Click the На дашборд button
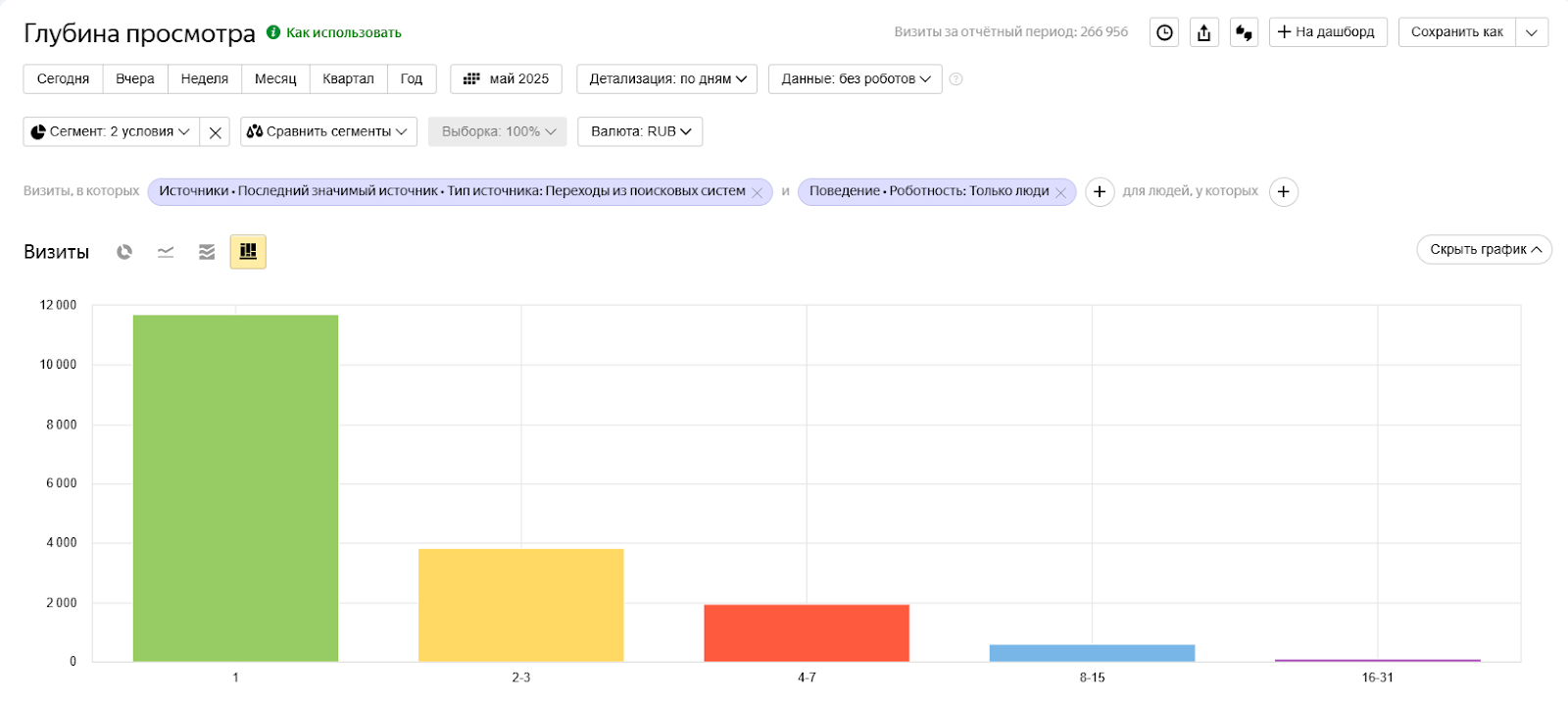 1327,32
